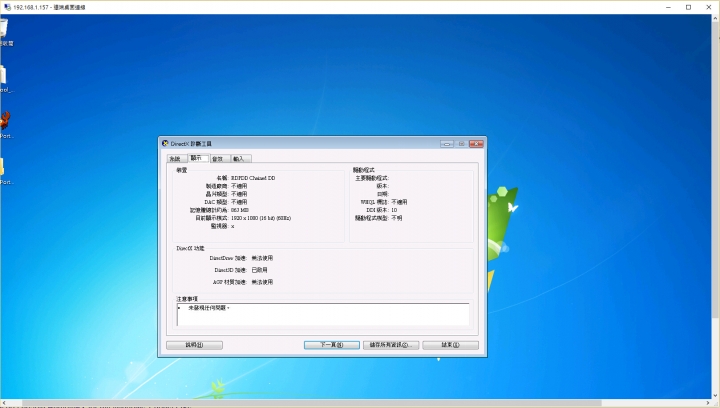The image size is (720, 408).
Task: Go to the 輸入 tab
Action: coord(241,159)
